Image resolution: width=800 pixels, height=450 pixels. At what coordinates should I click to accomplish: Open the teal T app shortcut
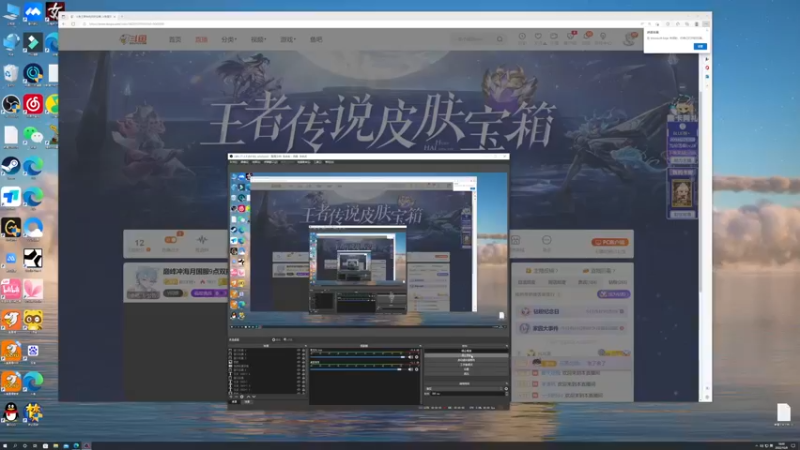11,197
